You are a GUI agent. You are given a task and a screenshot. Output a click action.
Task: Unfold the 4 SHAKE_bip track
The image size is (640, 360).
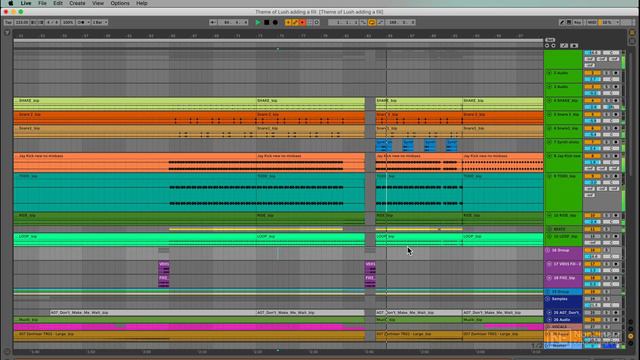(x=549, y=100)
